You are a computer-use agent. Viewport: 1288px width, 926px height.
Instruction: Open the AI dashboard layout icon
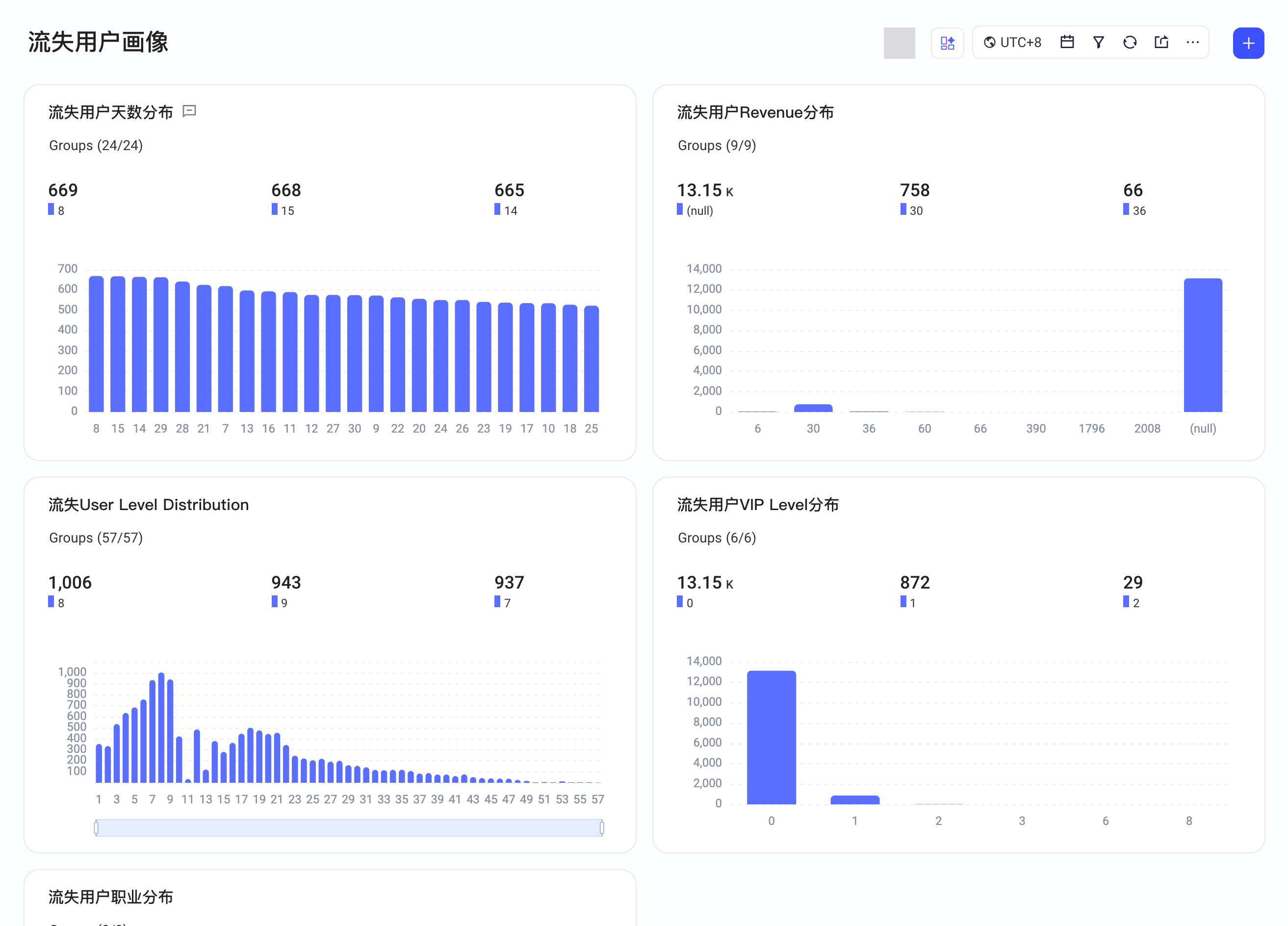tap(947, 43)
